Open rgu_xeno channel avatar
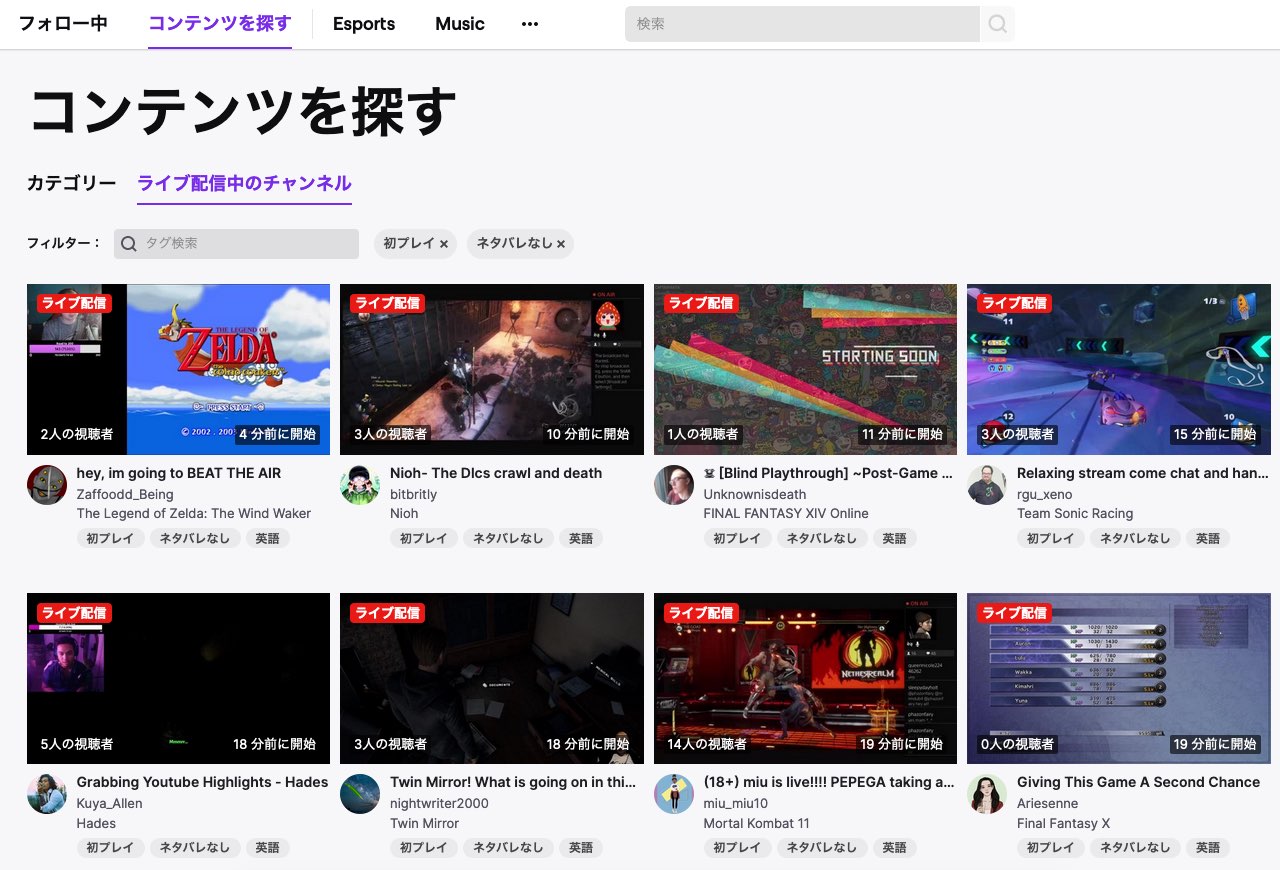 click(987, 485)
